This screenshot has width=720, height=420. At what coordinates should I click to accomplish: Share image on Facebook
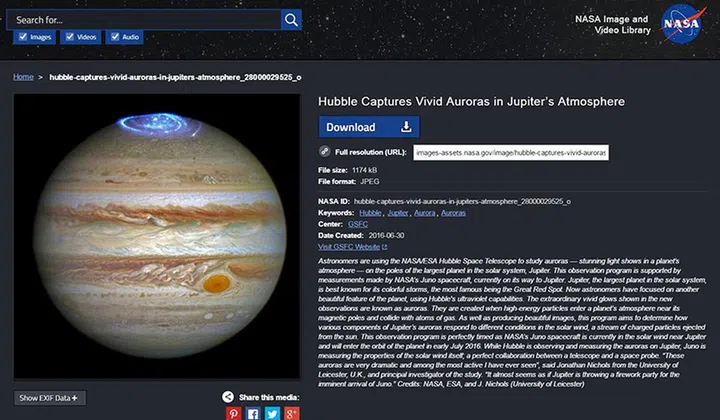point(253,413)
